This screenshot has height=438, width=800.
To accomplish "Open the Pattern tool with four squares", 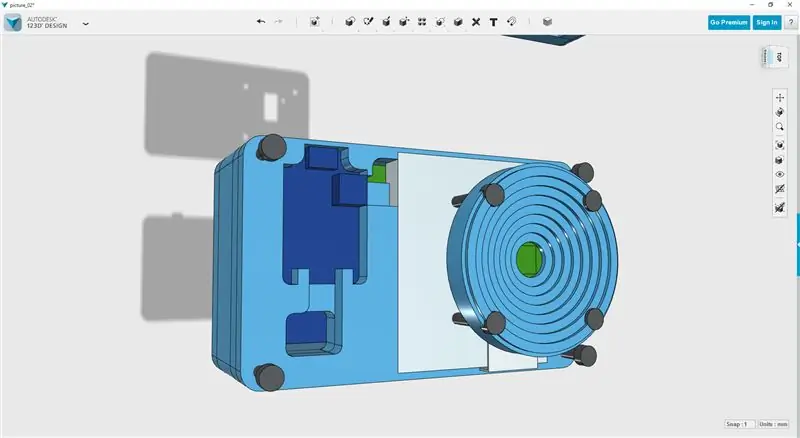I will click(422, 21).
